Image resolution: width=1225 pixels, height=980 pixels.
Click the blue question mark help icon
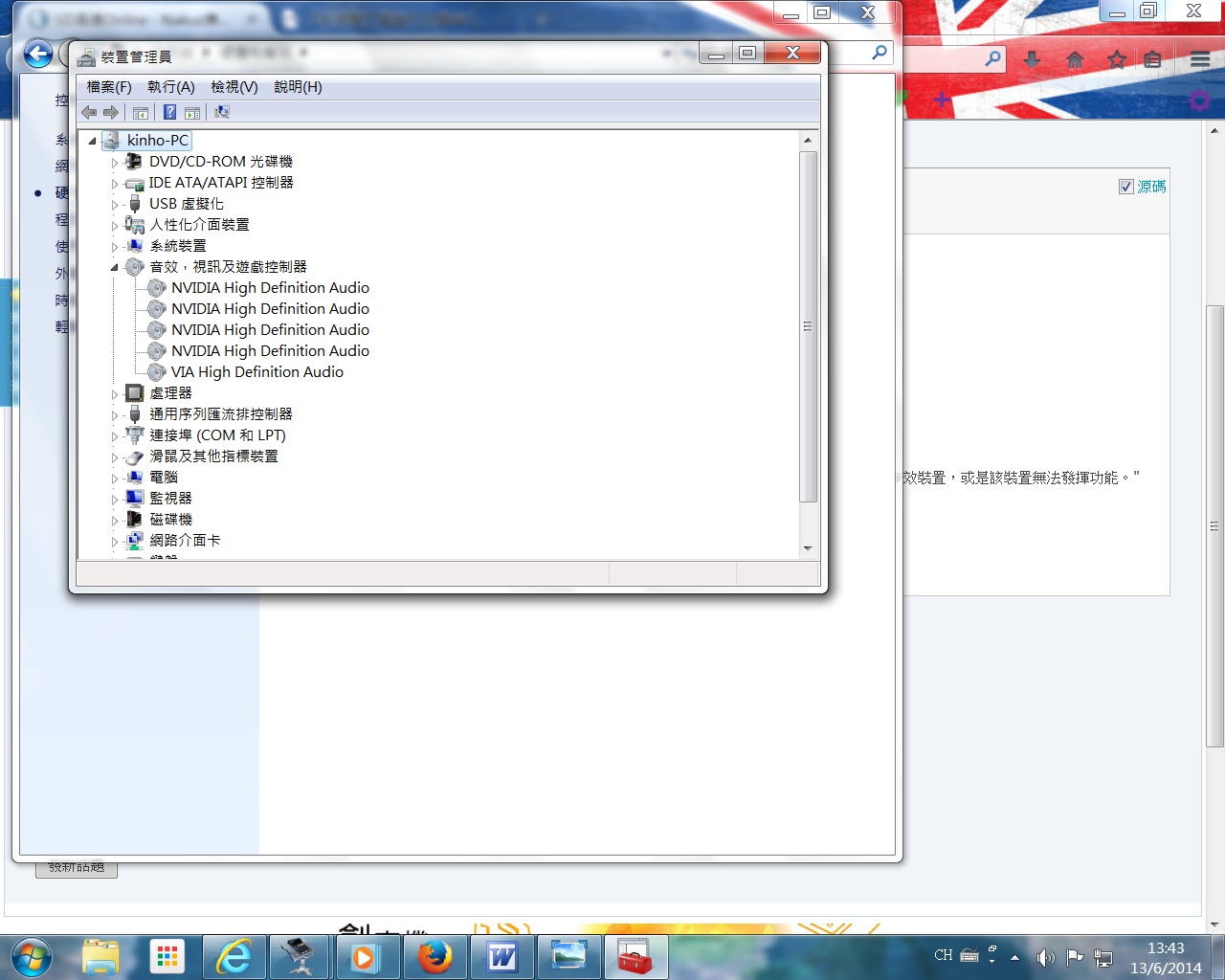click(x=169, y=112)
